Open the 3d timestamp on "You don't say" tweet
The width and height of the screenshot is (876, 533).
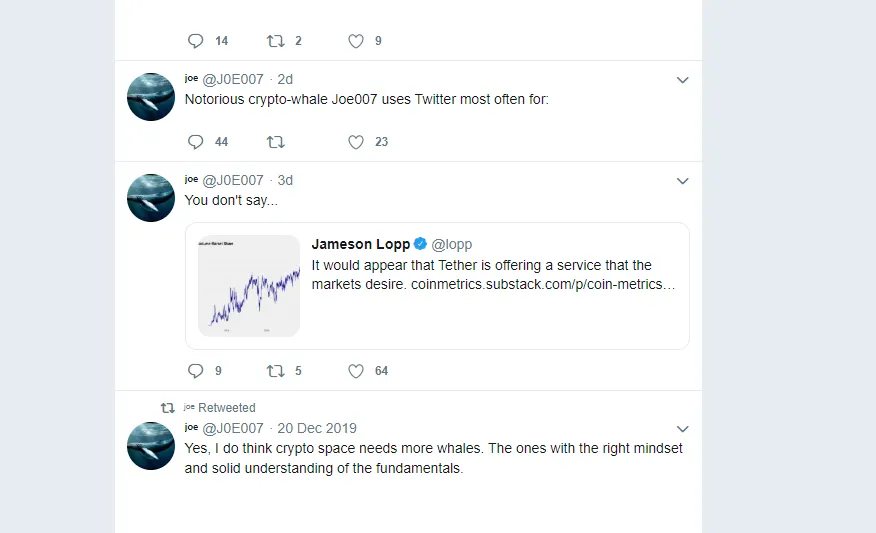(x=285, y=180)
